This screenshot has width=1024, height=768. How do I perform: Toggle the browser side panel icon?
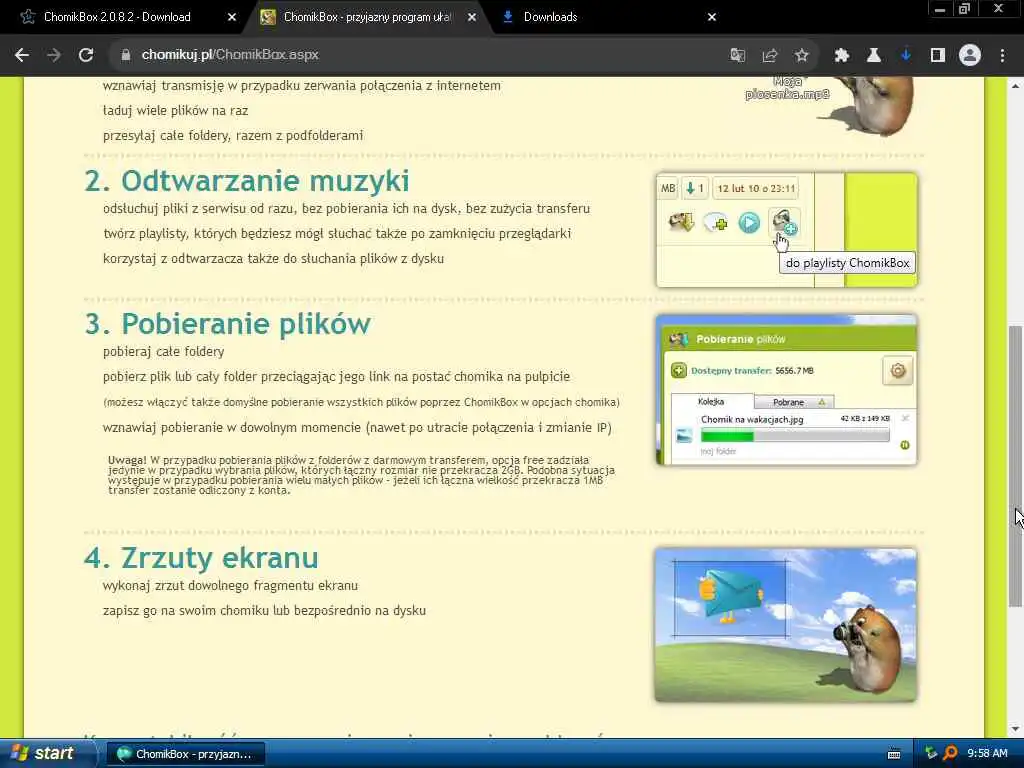pyautogui.click(x=938, y=56)
